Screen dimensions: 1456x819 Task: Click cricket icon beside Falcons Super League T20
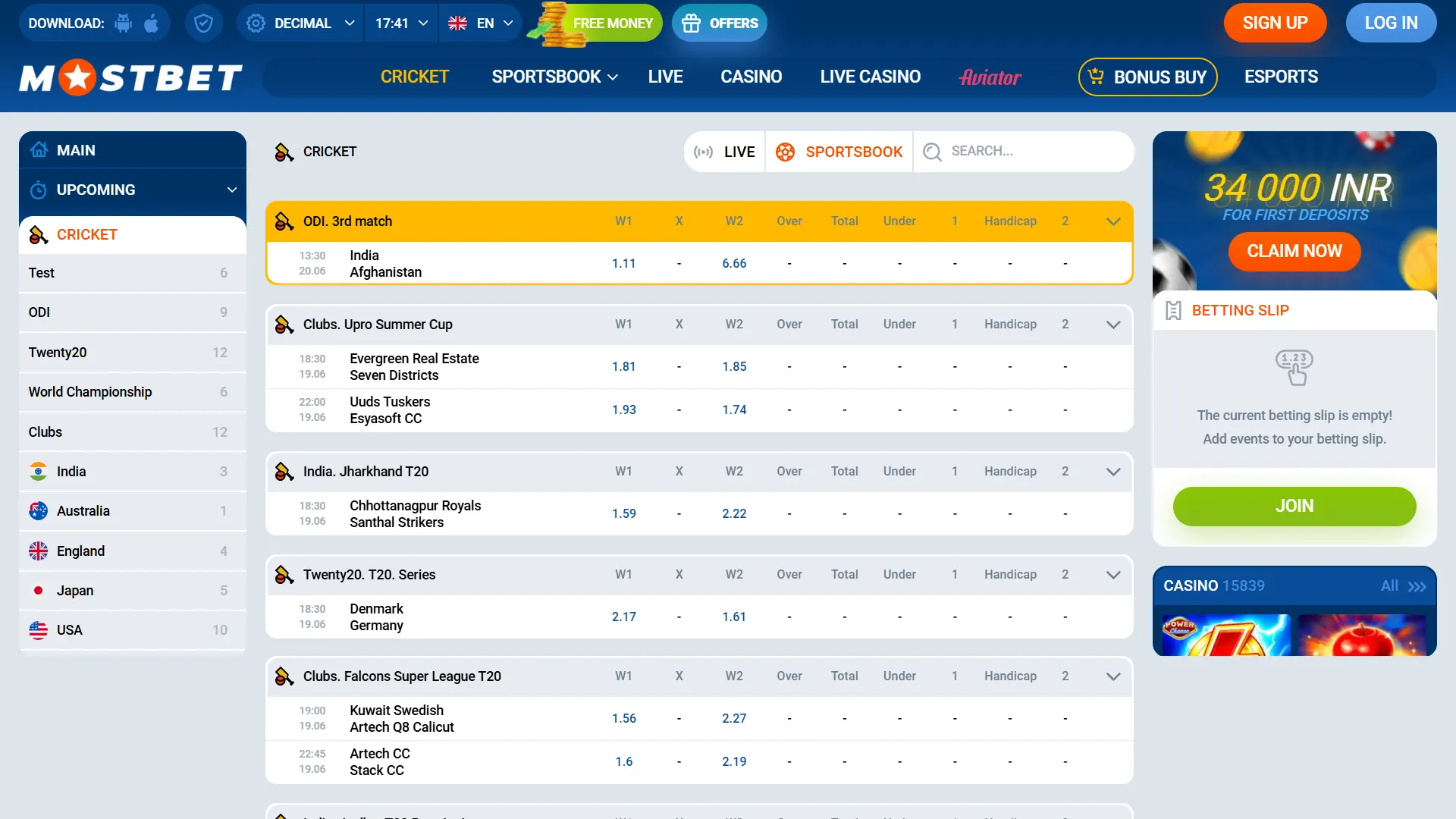(x=284, y=676)
